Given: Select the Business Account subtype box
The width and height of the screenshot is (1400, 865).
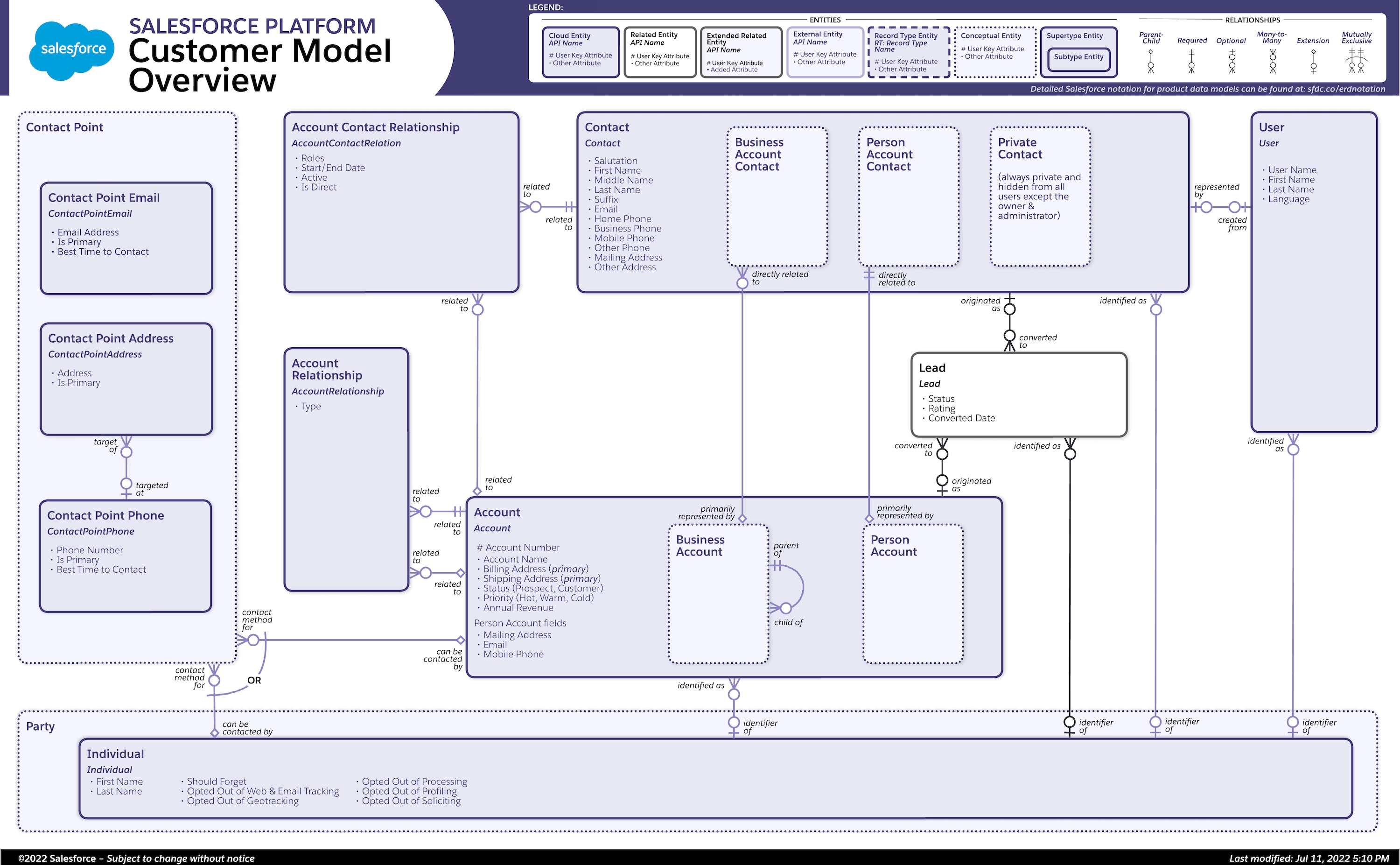Looking at the screenshot, I should pos(718,594).
